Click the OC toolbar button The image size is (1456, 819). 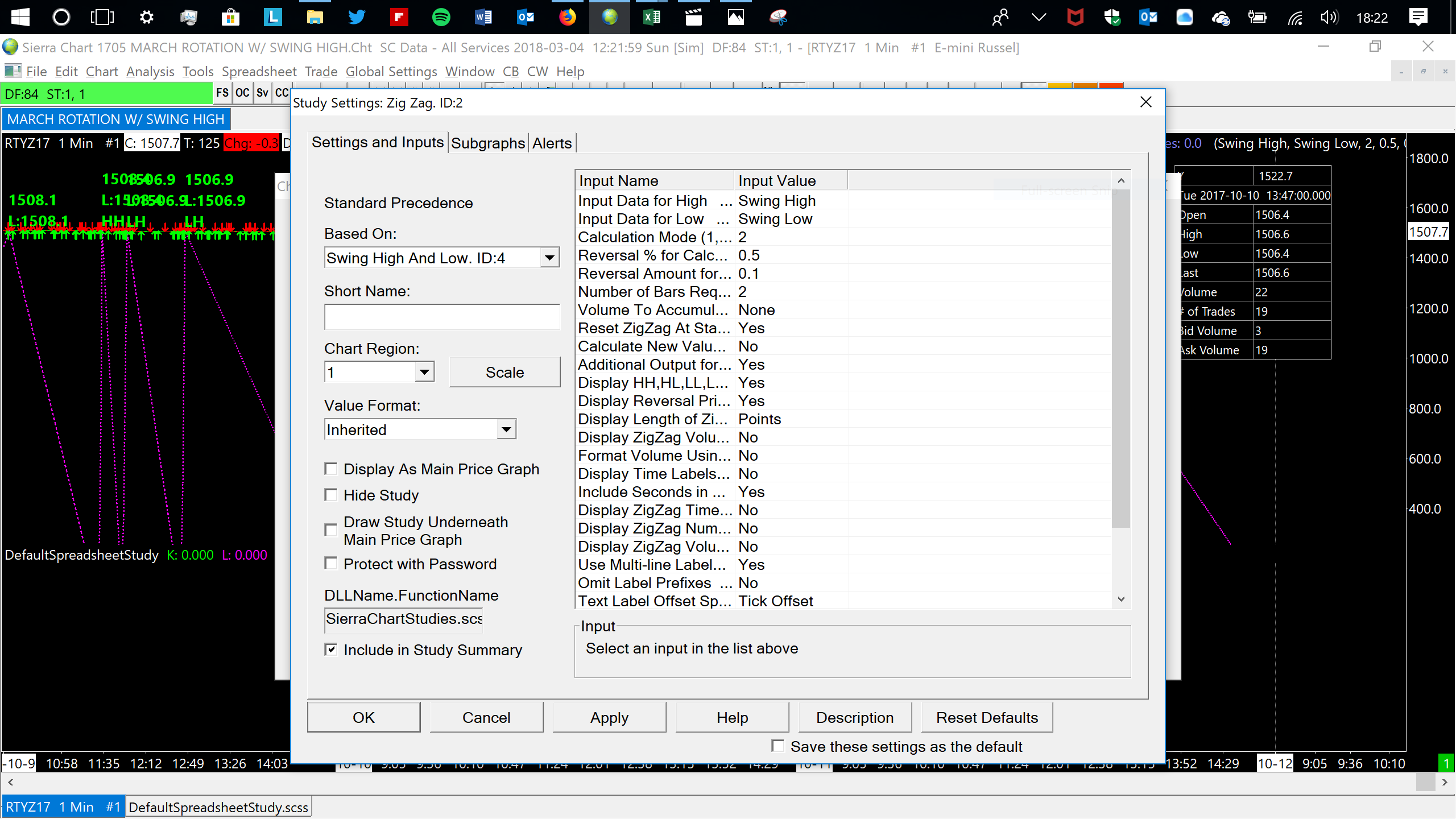(x=242, y=93)
